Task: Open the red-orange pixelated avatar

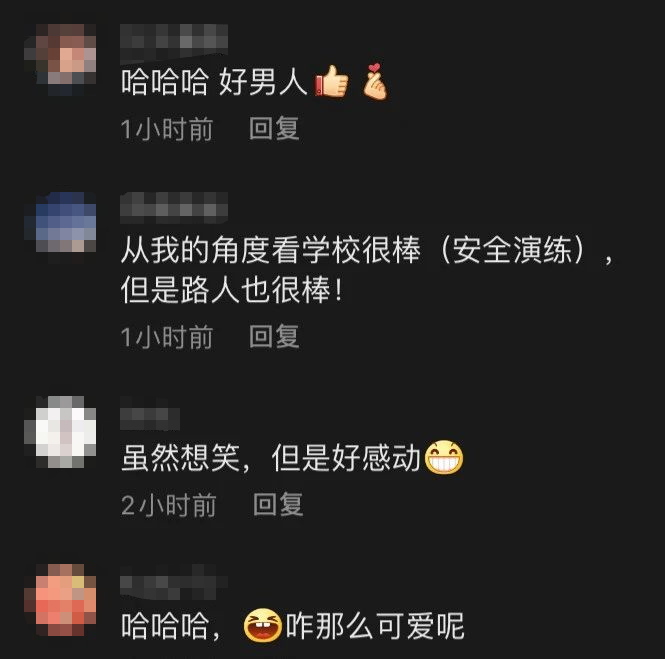Action: pos(60,600)
